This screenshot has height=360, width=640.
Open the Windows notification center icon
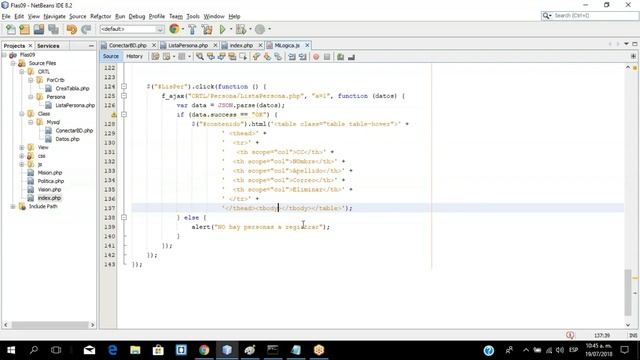point(624,350)
